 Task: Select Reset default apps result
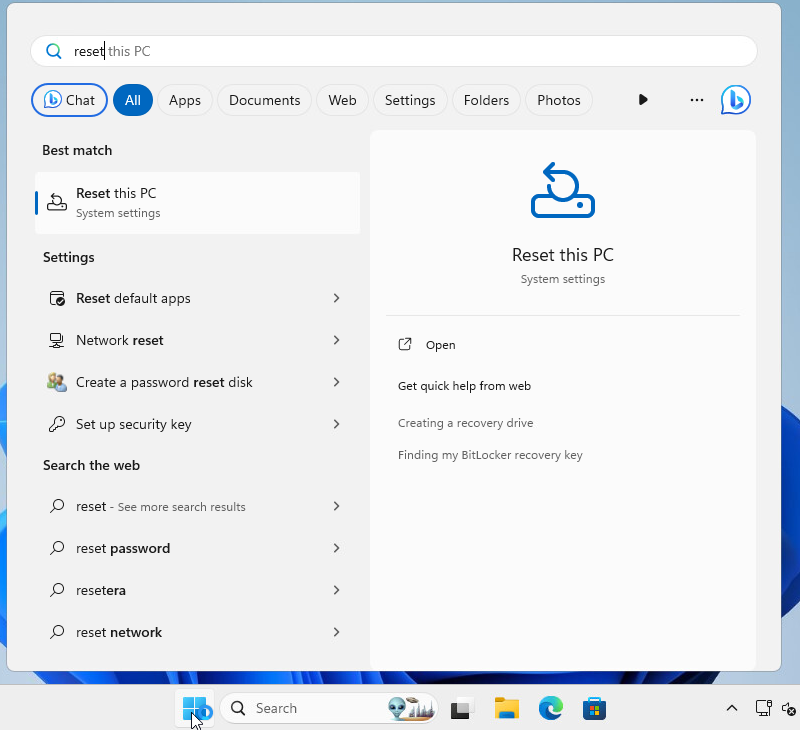pyautogui.click(x=197, y=298)
